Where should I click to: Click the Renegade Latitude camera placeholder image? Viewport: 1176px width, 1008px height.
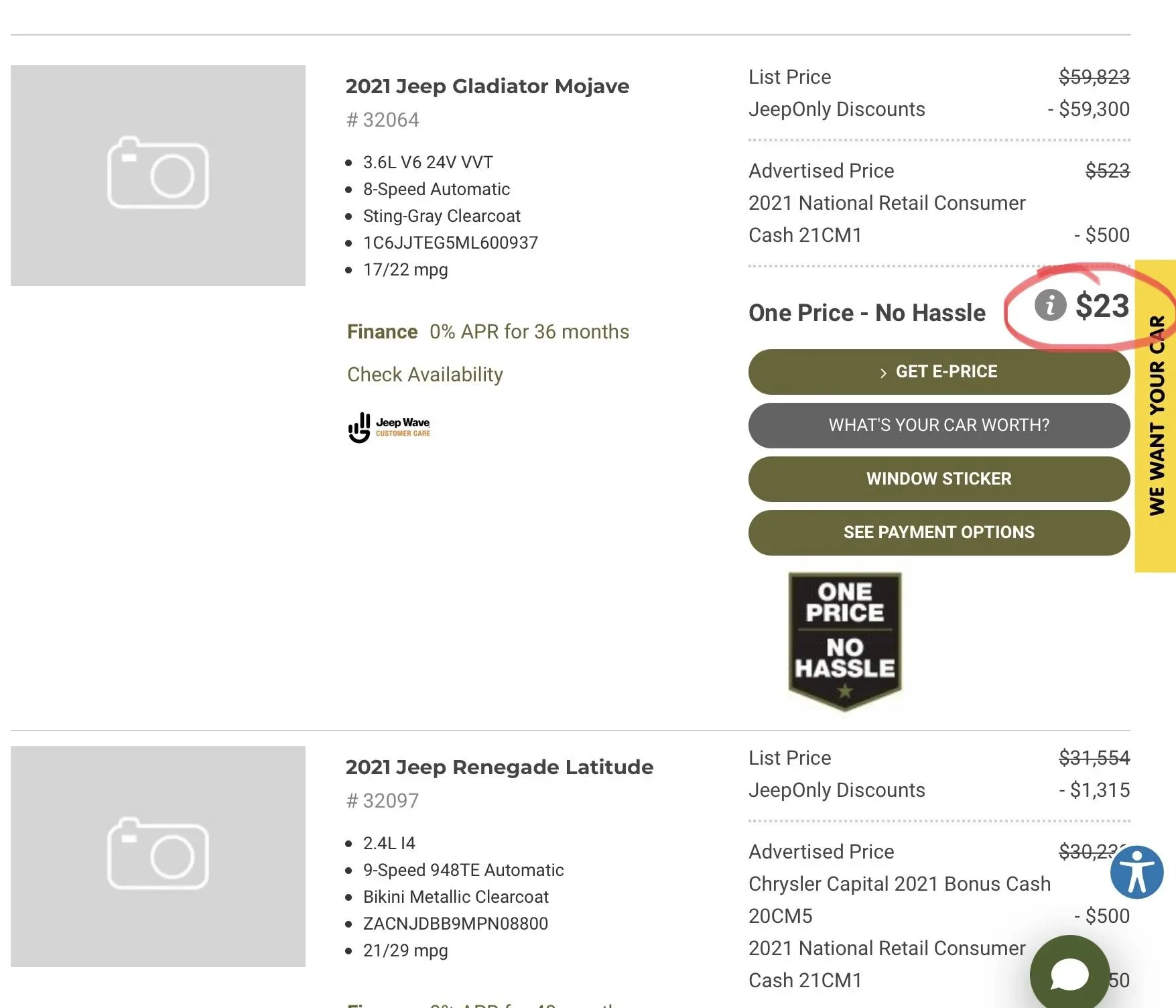tap(158, 856)
